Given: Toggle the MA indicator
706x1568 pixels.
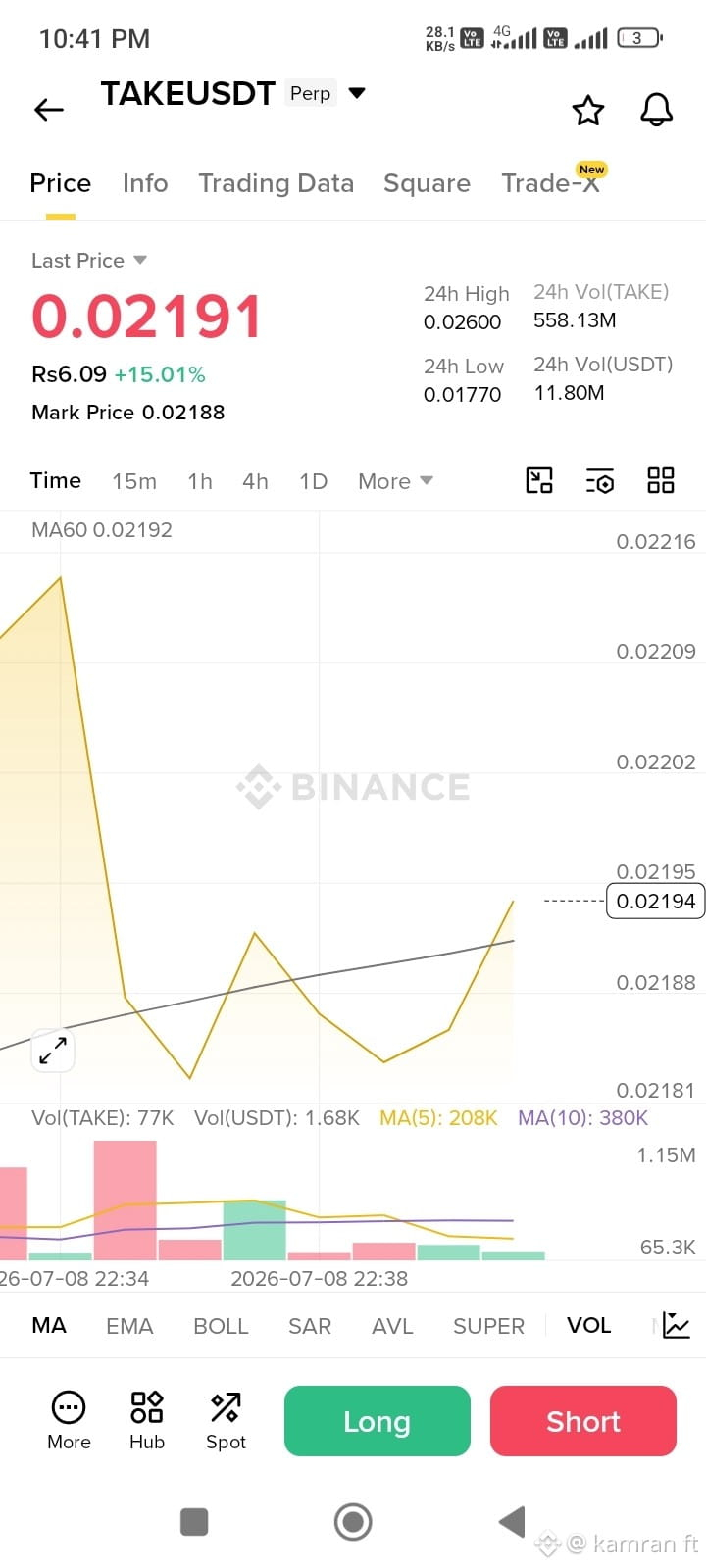Looking at the screenshot, I should pyautogui.click(x=49, y=1325).
